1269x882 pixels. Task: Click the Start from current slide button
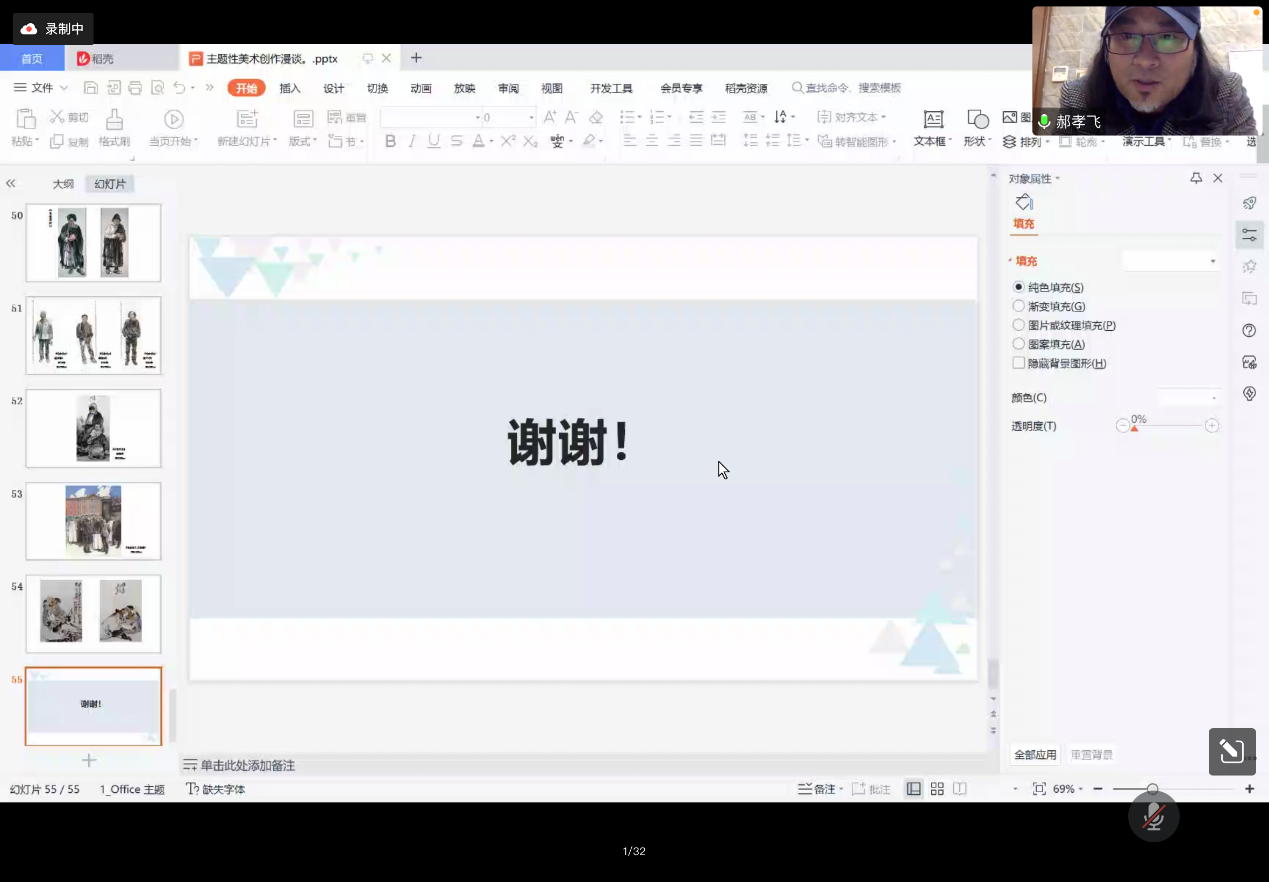pos(174,120)
